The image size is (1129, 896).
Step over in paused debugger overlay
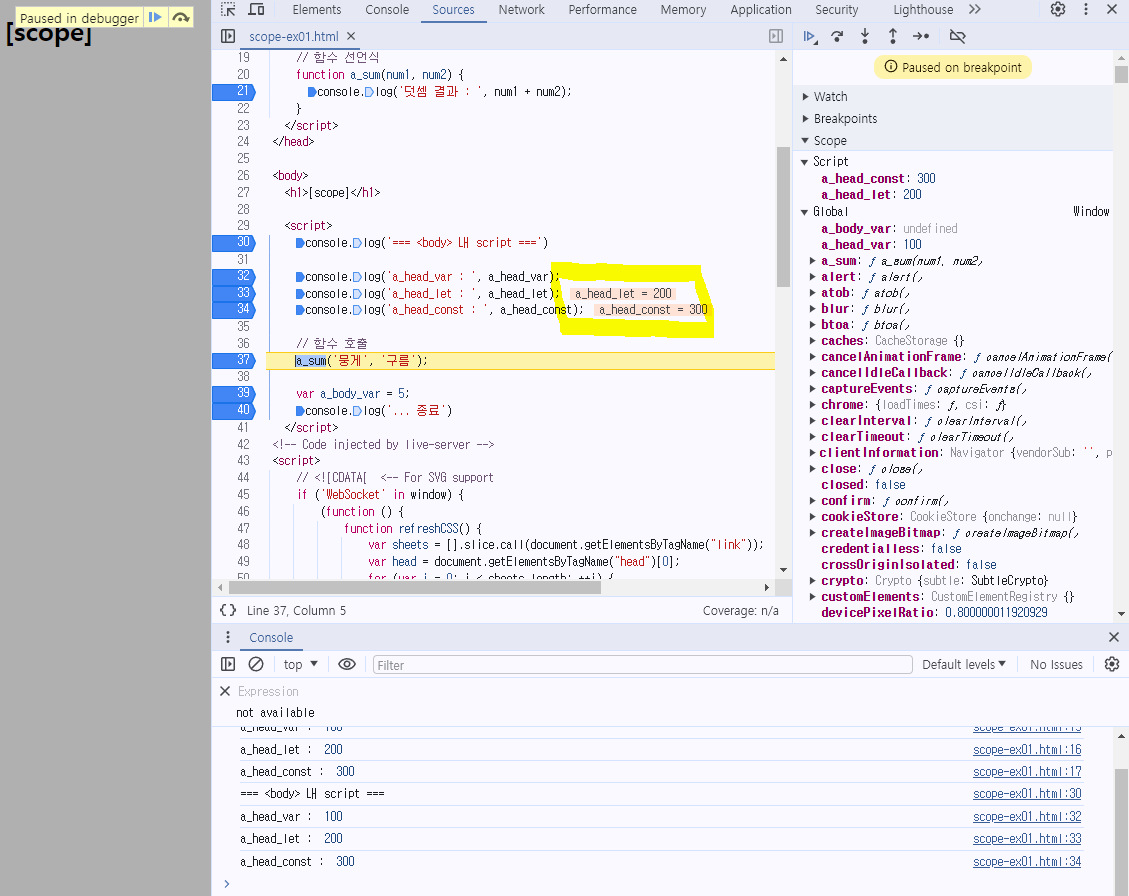tap(181, 17)
